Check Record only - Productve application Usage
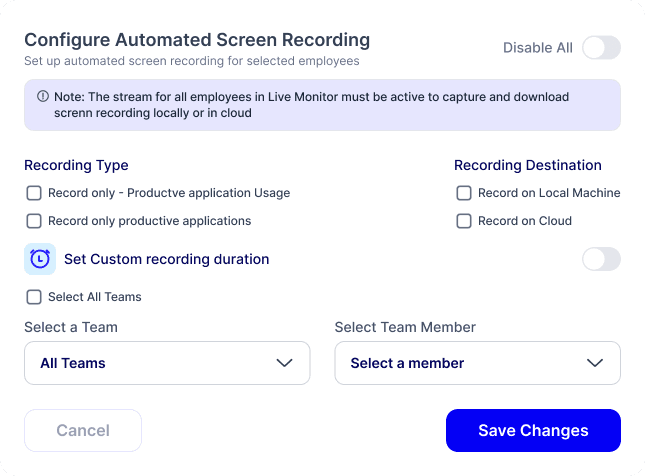 (34, 193)
